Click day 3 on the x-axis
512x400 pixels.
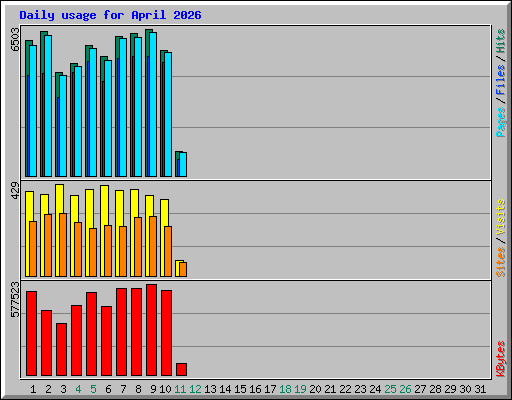coord(63,389)
